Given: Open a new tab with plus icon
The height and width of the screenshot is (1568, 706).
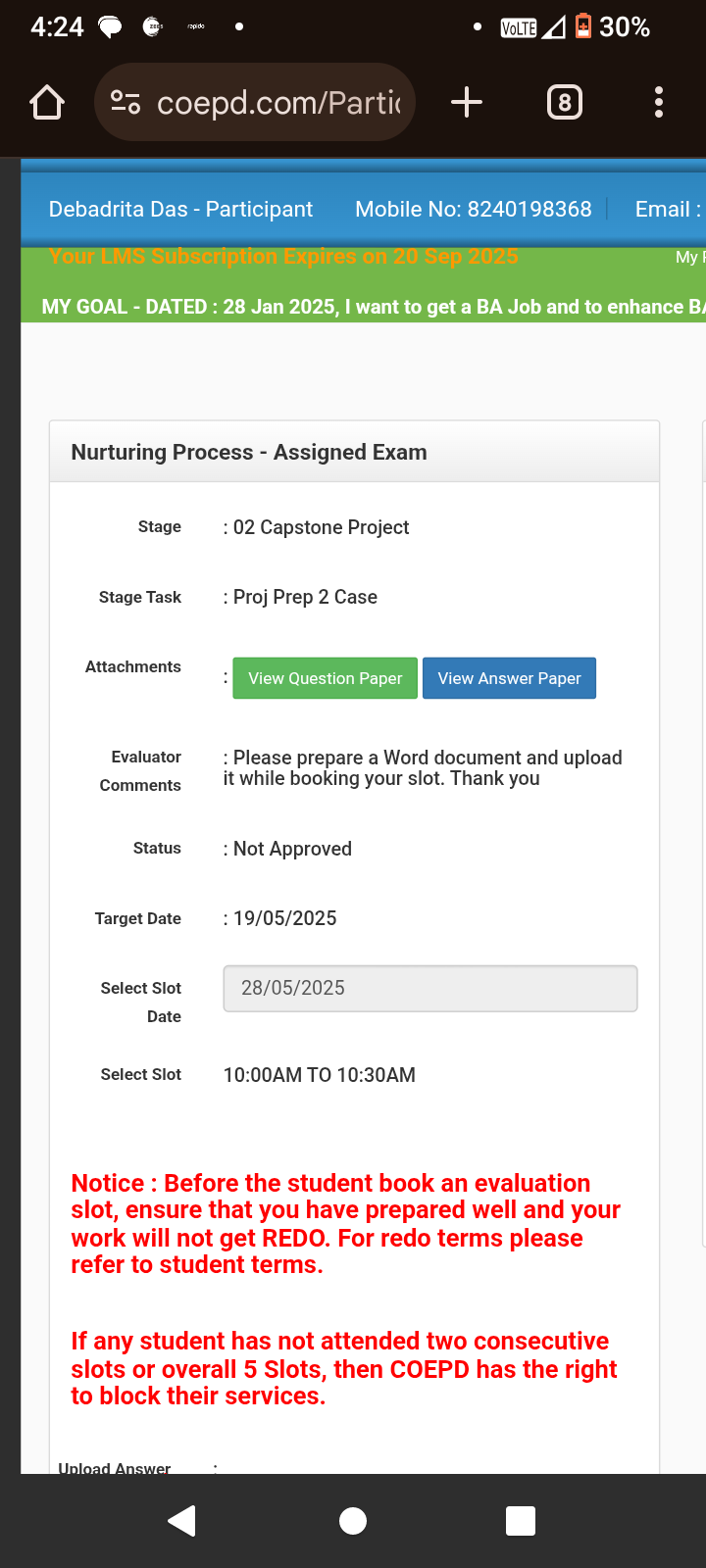Looking at the screenshot, I should click(467, 102).
